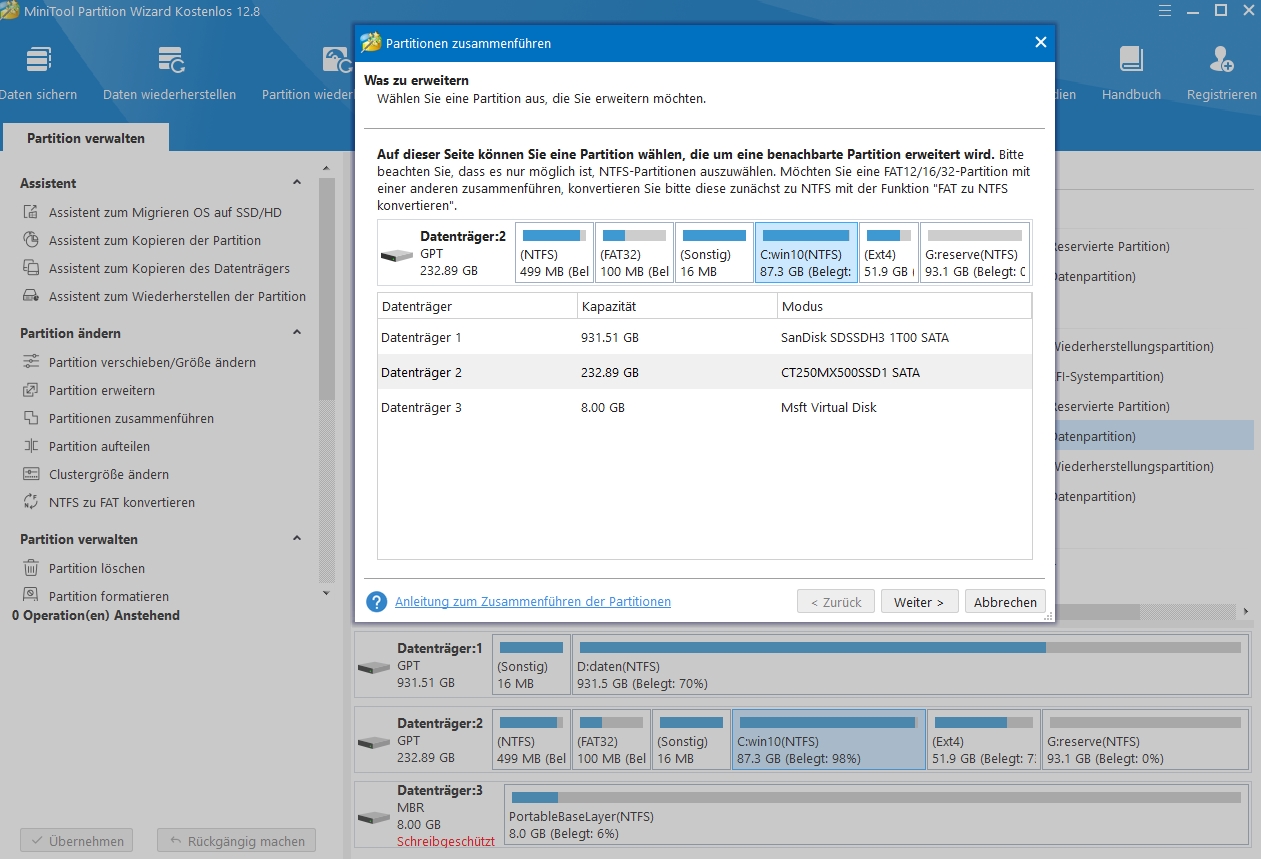Close the Partitionen zusammenführen dialog
The height and width of the screenshot is (859, 1261).
pyautogui.click(x=1040, y=43)
